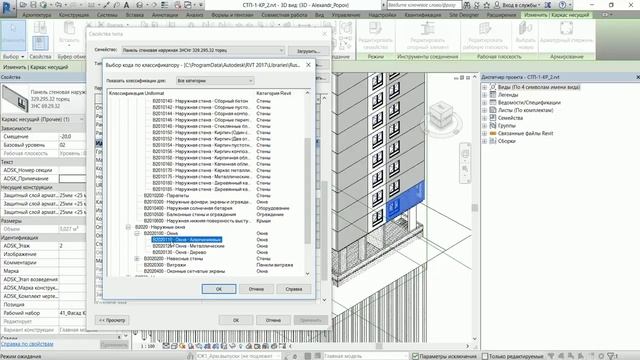The image size is (640, 360).
Task: Select 'B2020300 - Витражи' row
Action: pos(165,265)
